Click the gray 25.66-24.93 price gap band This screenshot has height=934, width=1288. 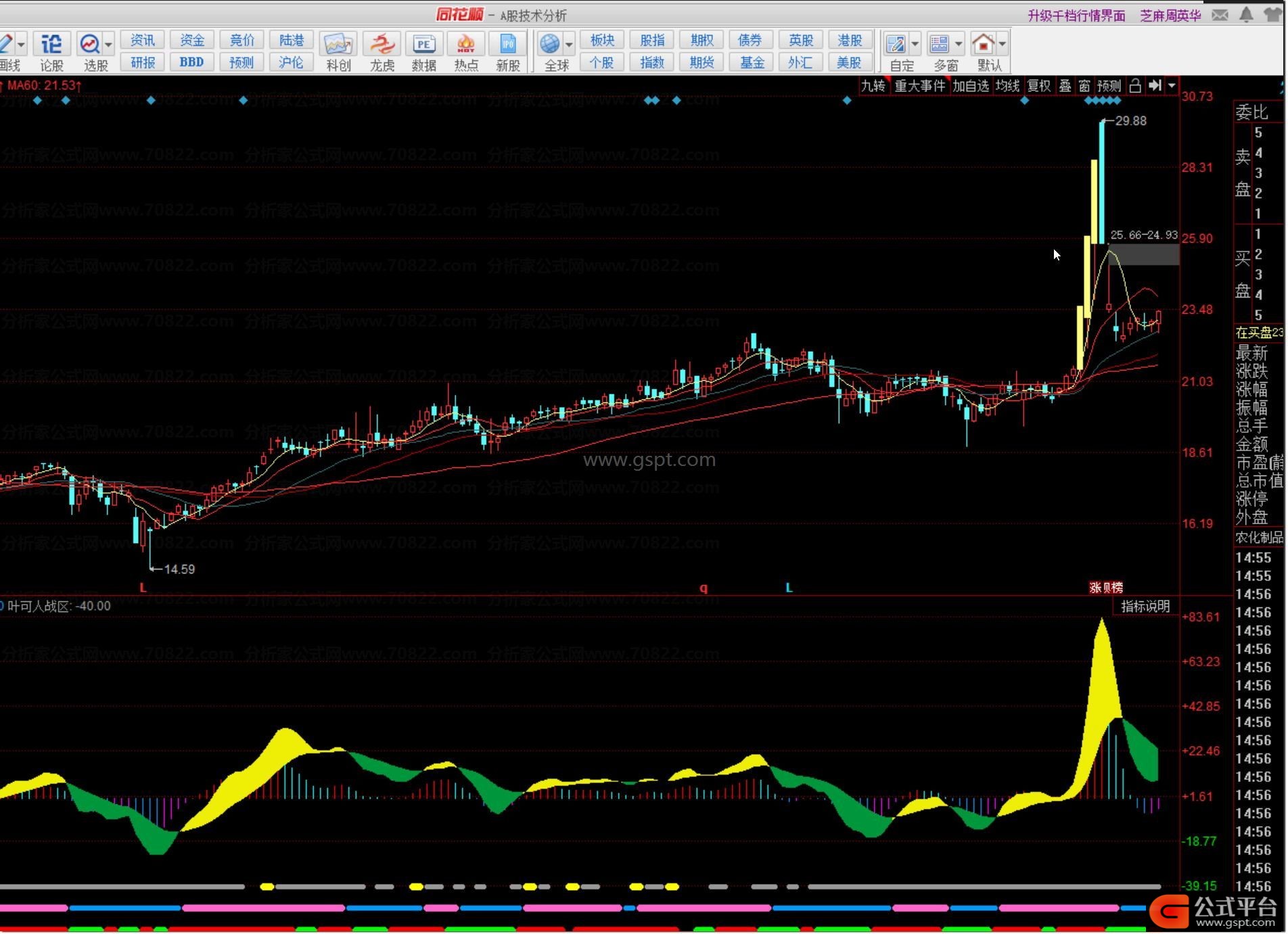[1143, 255]
